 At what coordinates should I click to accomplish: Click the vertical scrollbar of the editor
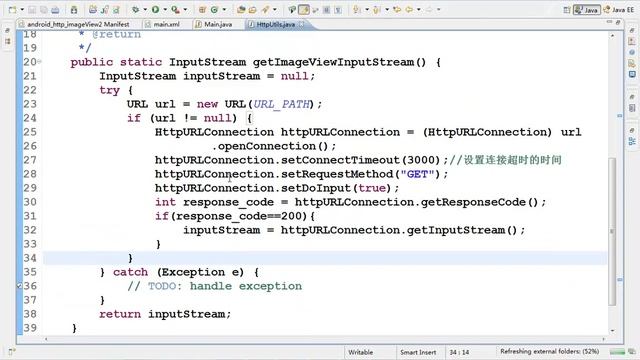pyautogui.click(x=612, y=231)
